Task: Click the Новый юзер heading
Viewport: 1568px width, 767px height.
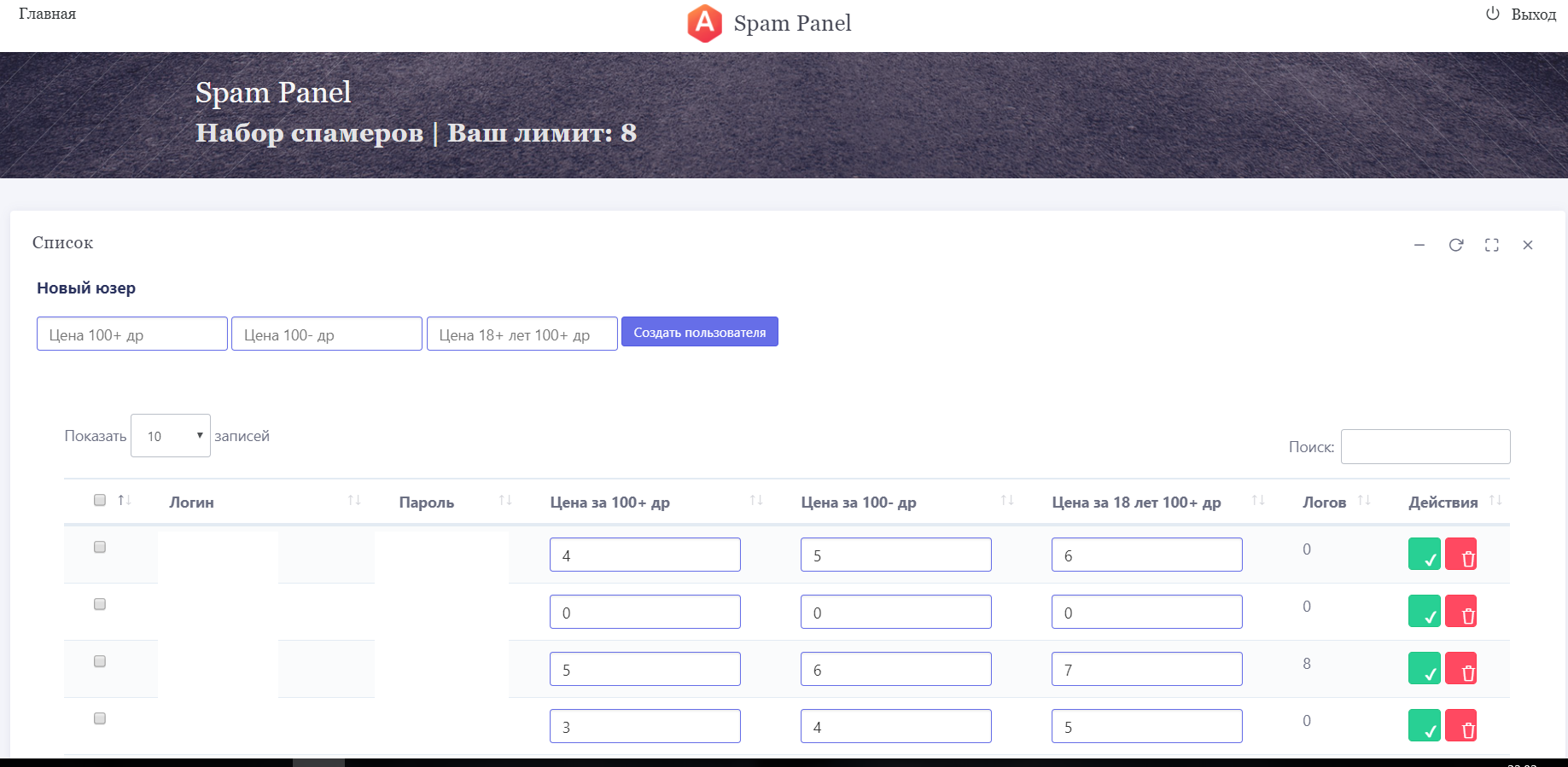Action: click(86, 288)
